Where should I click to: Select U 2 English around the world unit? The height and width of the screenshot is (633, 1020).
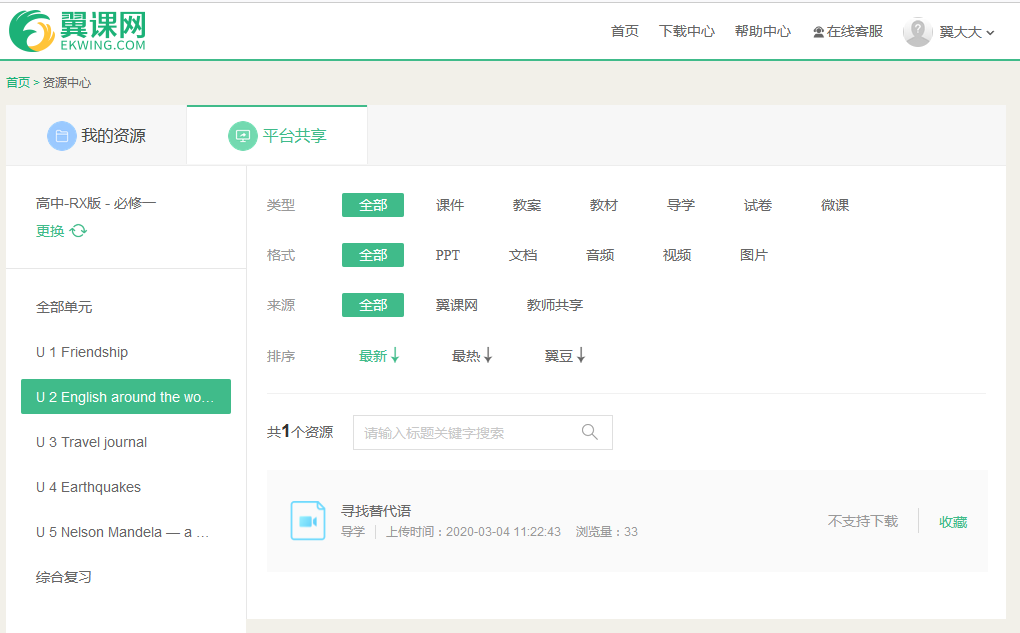[x=126, y=397]
